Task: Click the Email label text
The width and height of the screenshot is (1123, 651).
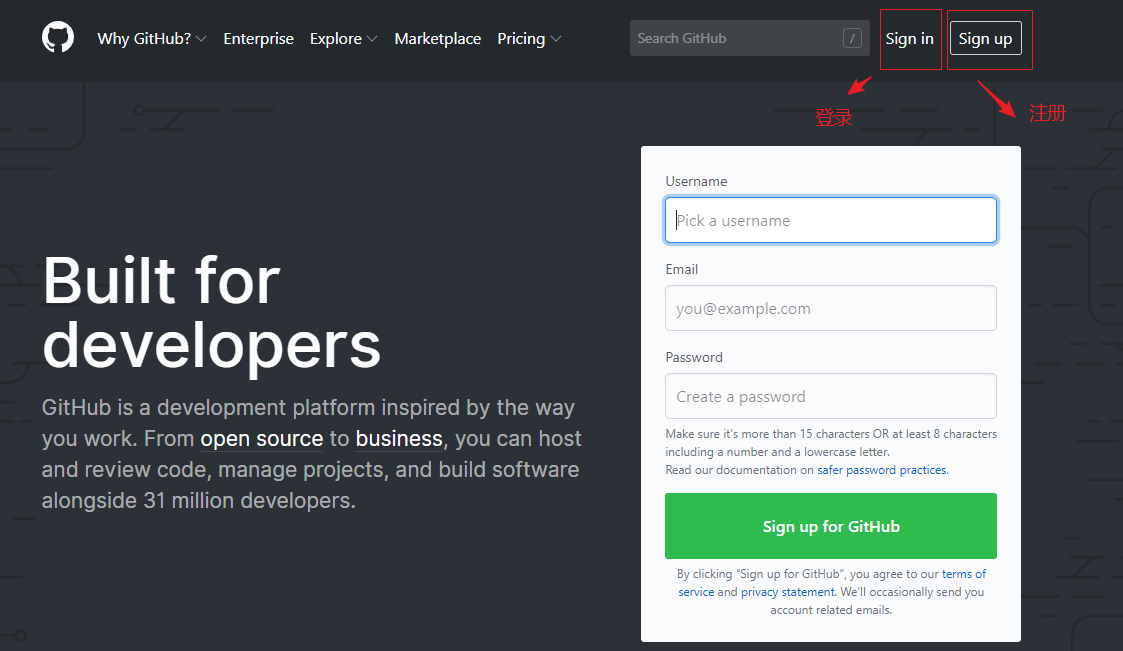Action: (x=681, y=269)
